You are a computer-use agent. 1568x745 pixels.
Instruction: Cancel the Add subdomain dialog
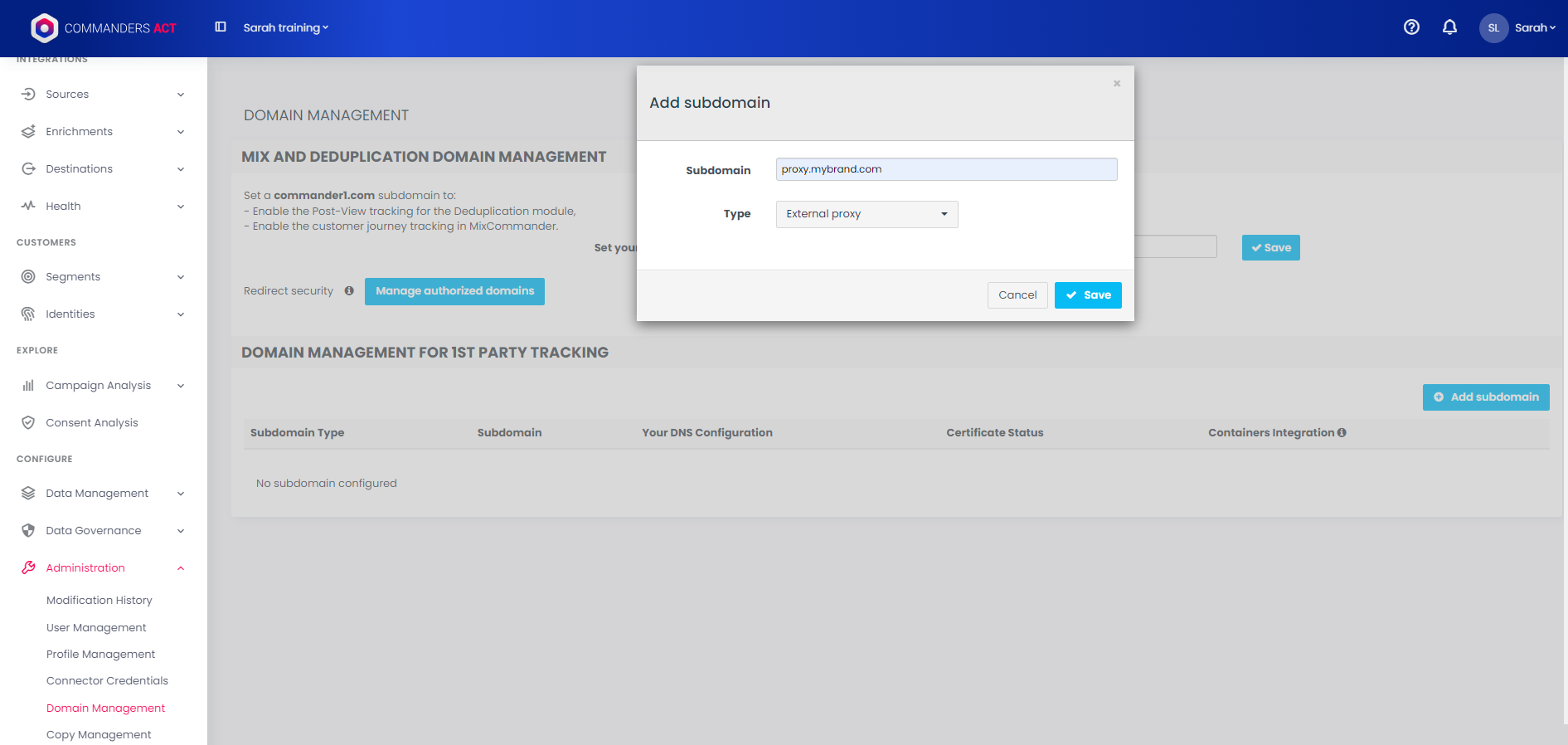1017,295
